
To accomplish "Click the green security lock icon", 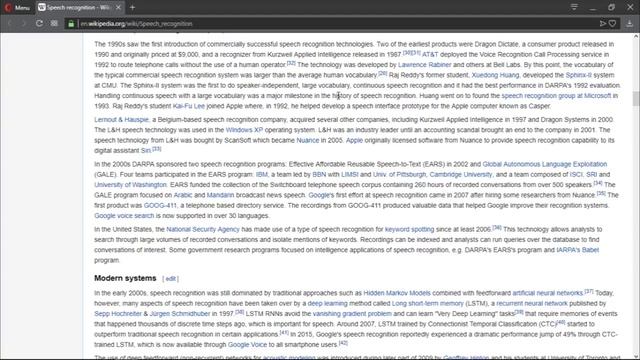I will (x=71, y=24).
